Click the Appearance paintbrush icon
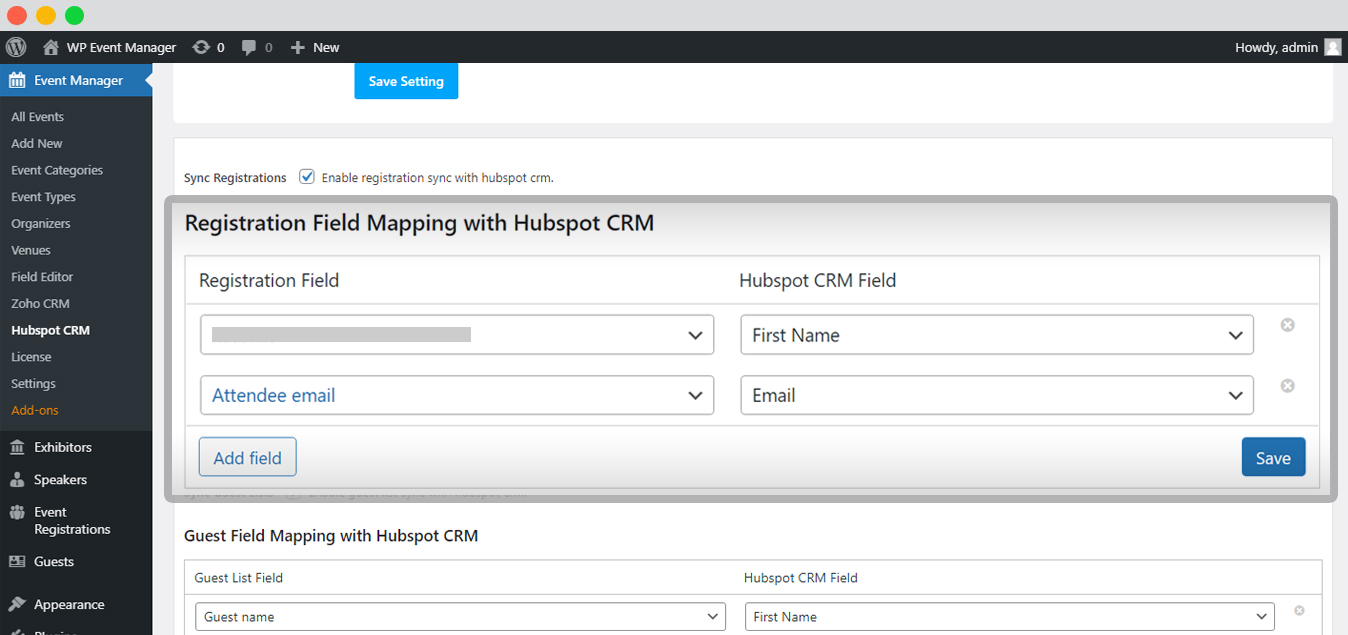This screenshot has width=1348, height=635. [17, 605]
